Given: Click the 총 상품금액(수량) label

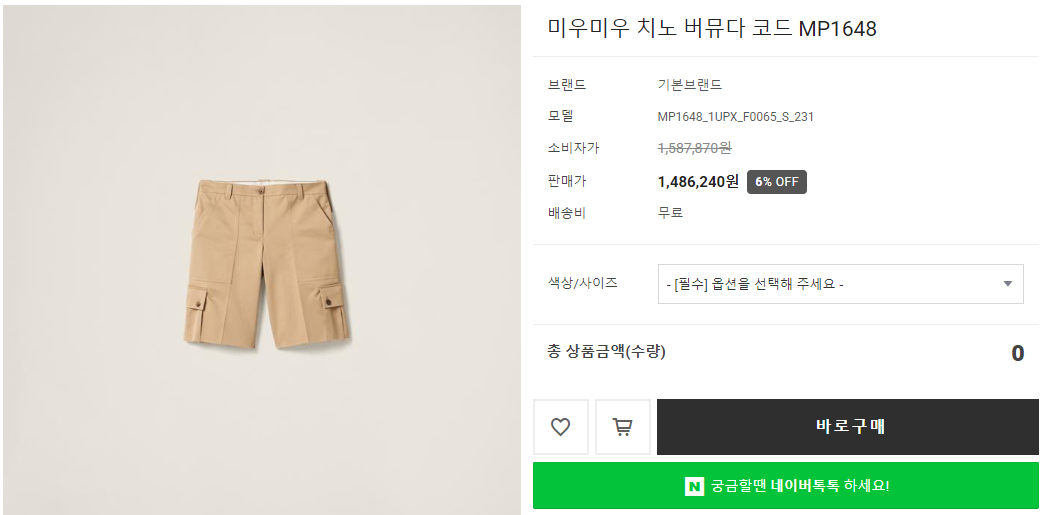Looking at the screenshot, I should point(606,351).
